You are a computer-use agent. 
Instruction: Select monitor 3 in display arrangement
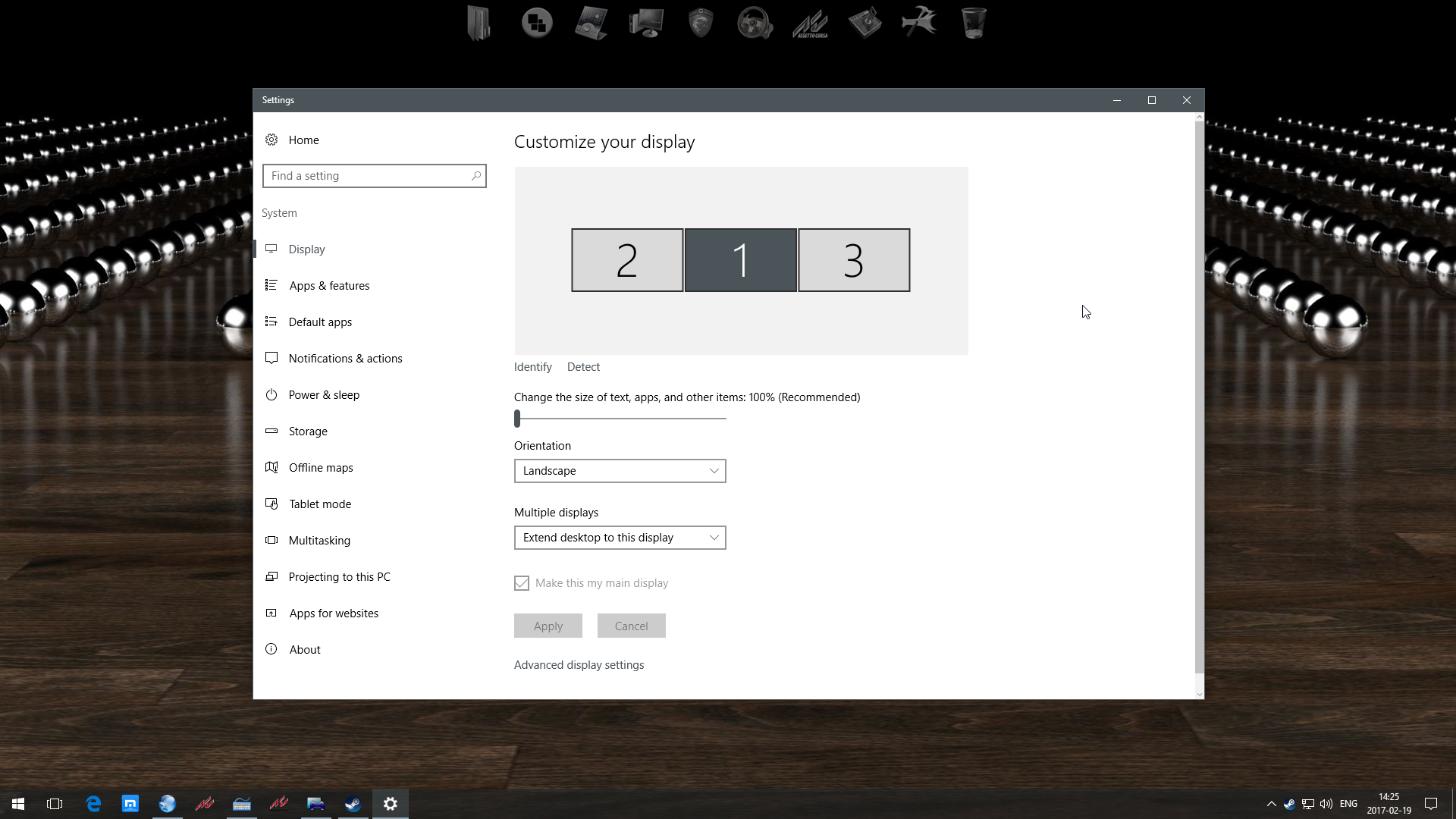tap(854, 260)
